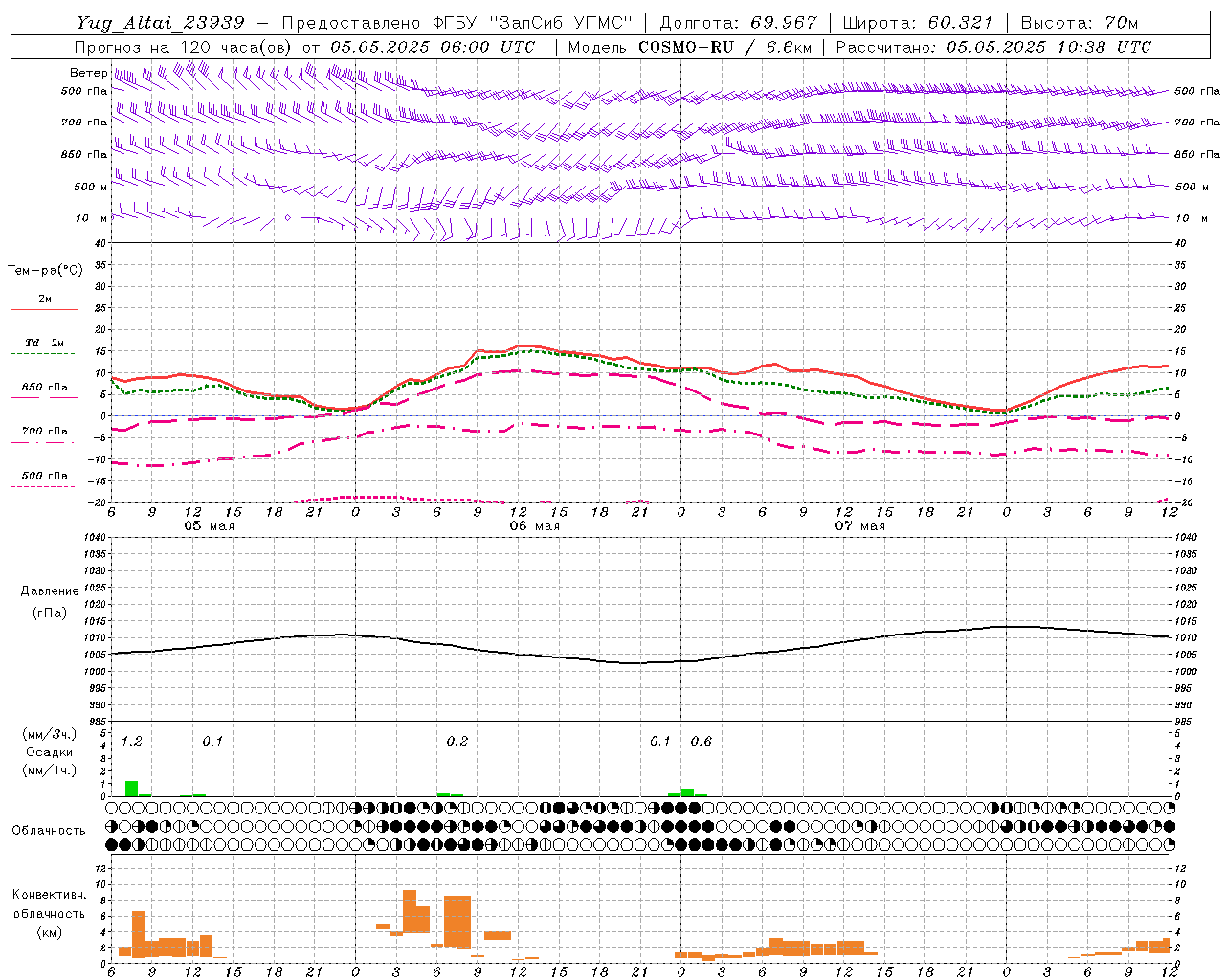Screen dimensions: 1225x980
Task: Select the 07 мая date label
Action: click(x=859, y=526)
